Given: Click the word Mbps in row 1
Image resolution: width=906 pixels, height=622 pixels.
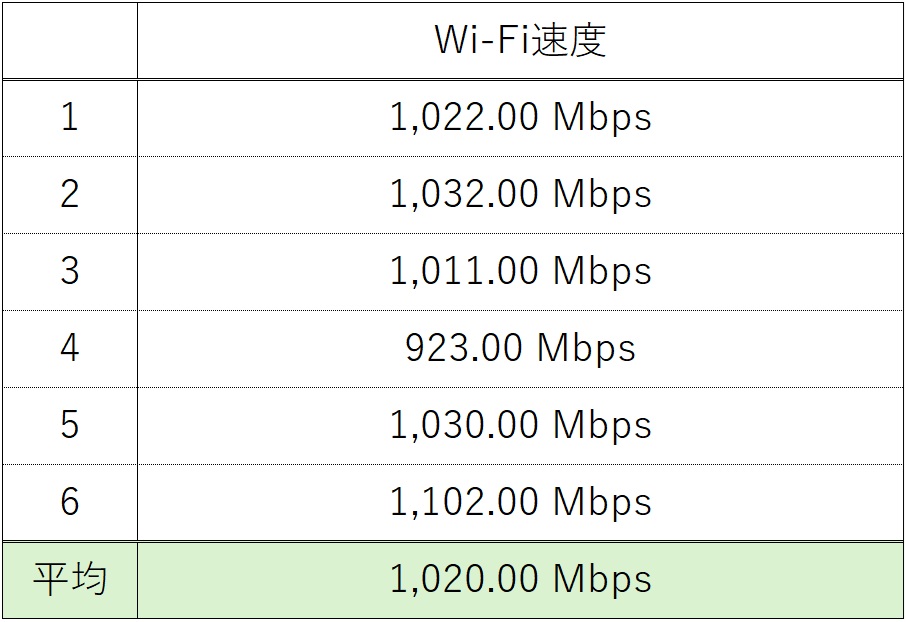Looking at the screenshot, I should (602, 118).
